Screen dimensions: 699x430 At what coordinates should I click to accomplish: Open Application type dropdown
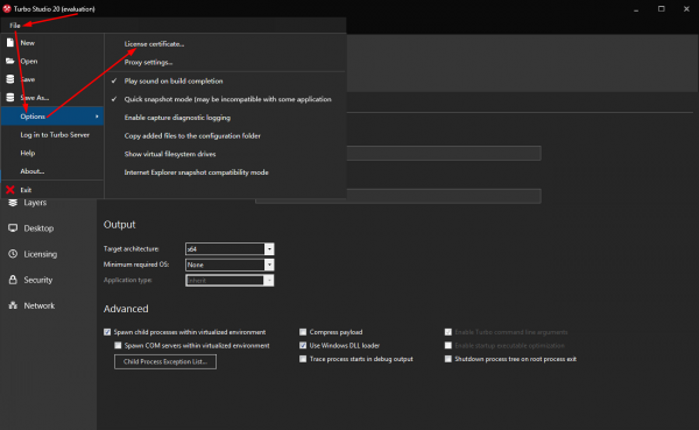269,280
